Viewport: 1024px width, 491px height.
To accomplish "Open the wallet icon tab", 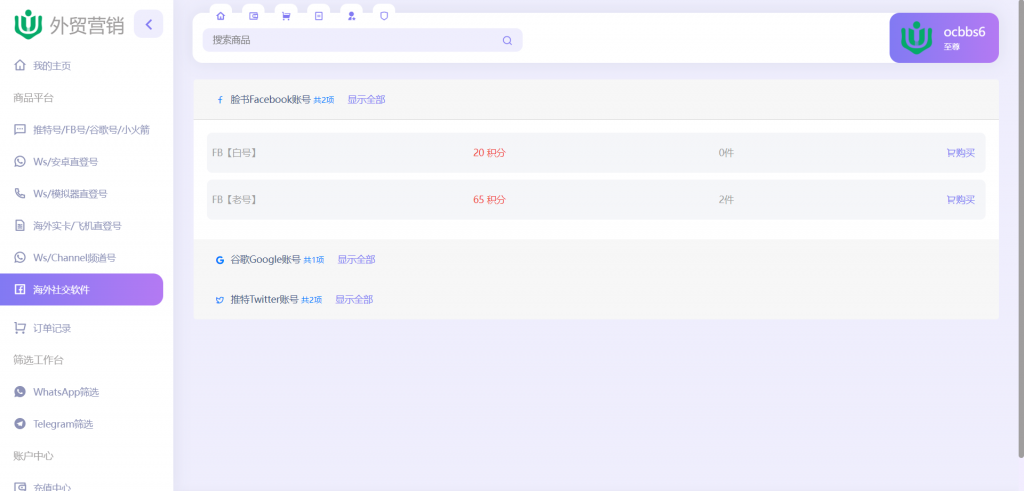I will (253, 16).
